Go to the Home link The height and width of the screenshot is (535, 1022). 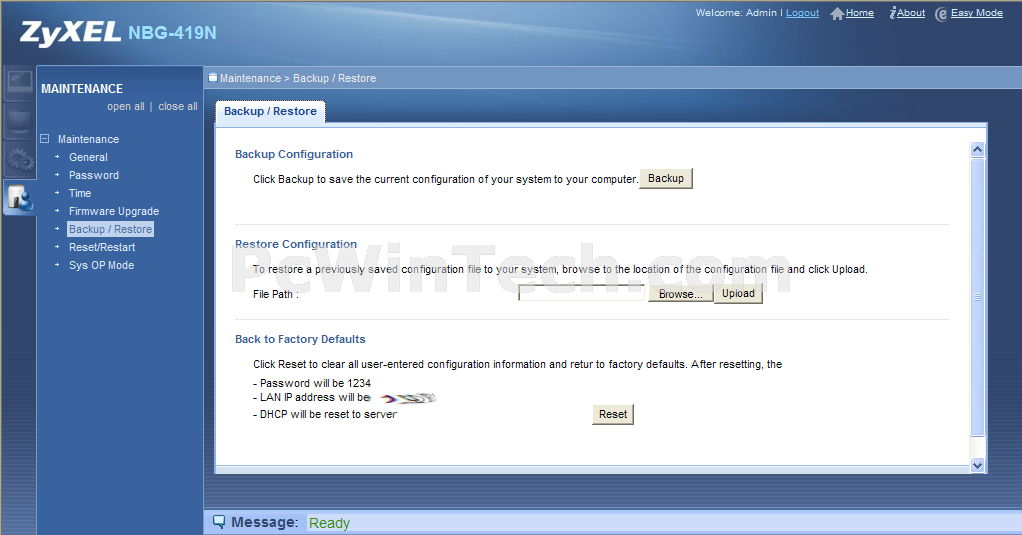(860, 13)
